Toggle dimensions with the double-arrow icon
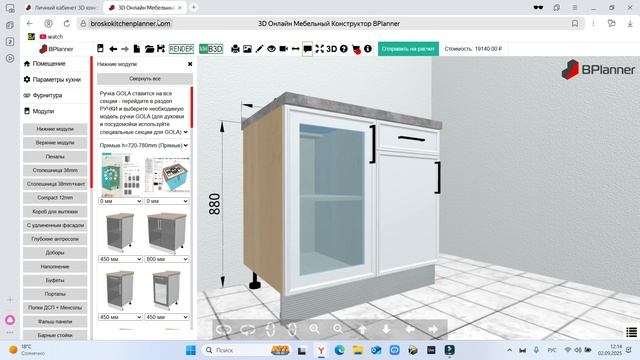 pyautogui.click(x=296, y=49)
